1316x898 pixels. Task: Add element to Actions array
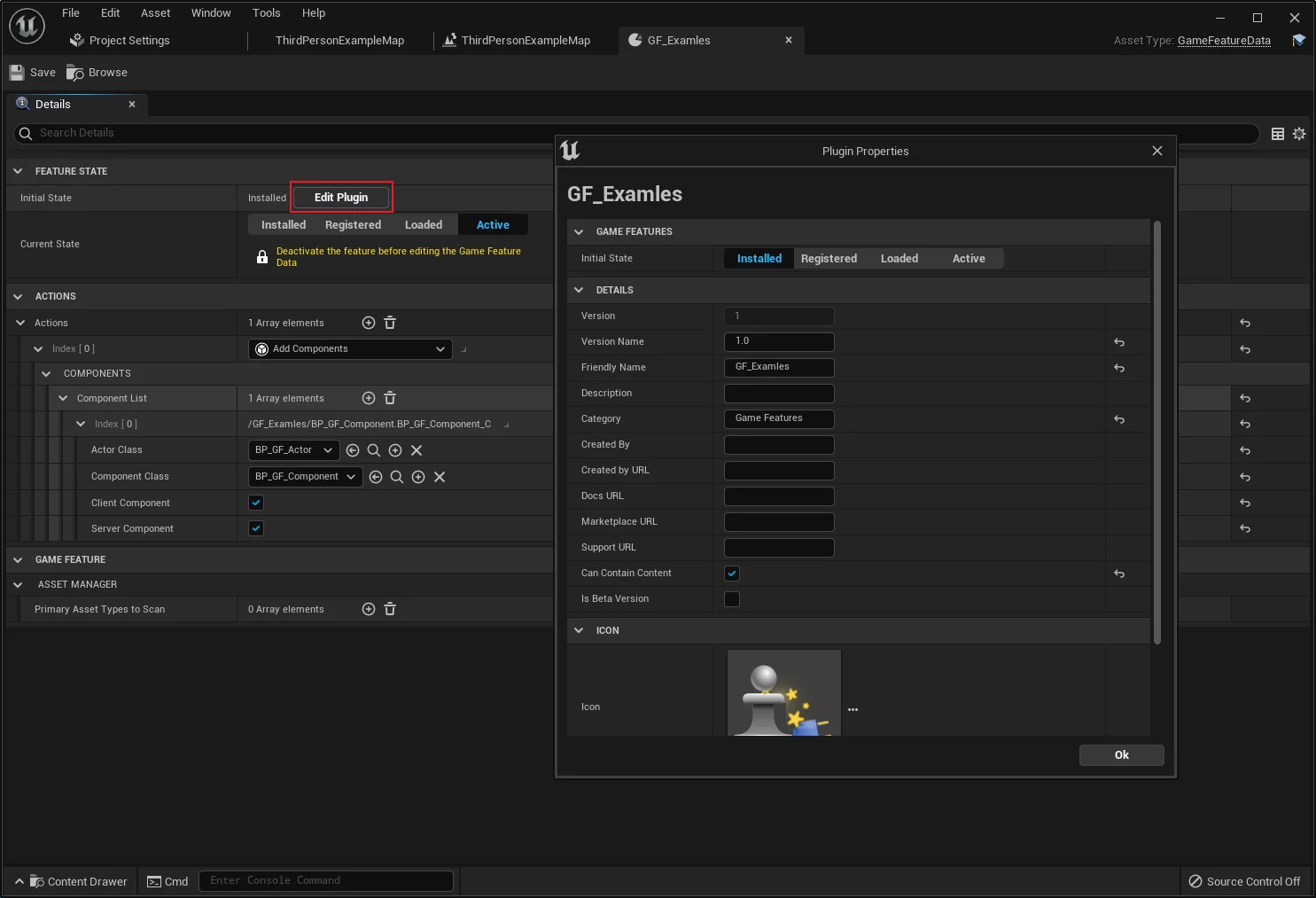369,323
